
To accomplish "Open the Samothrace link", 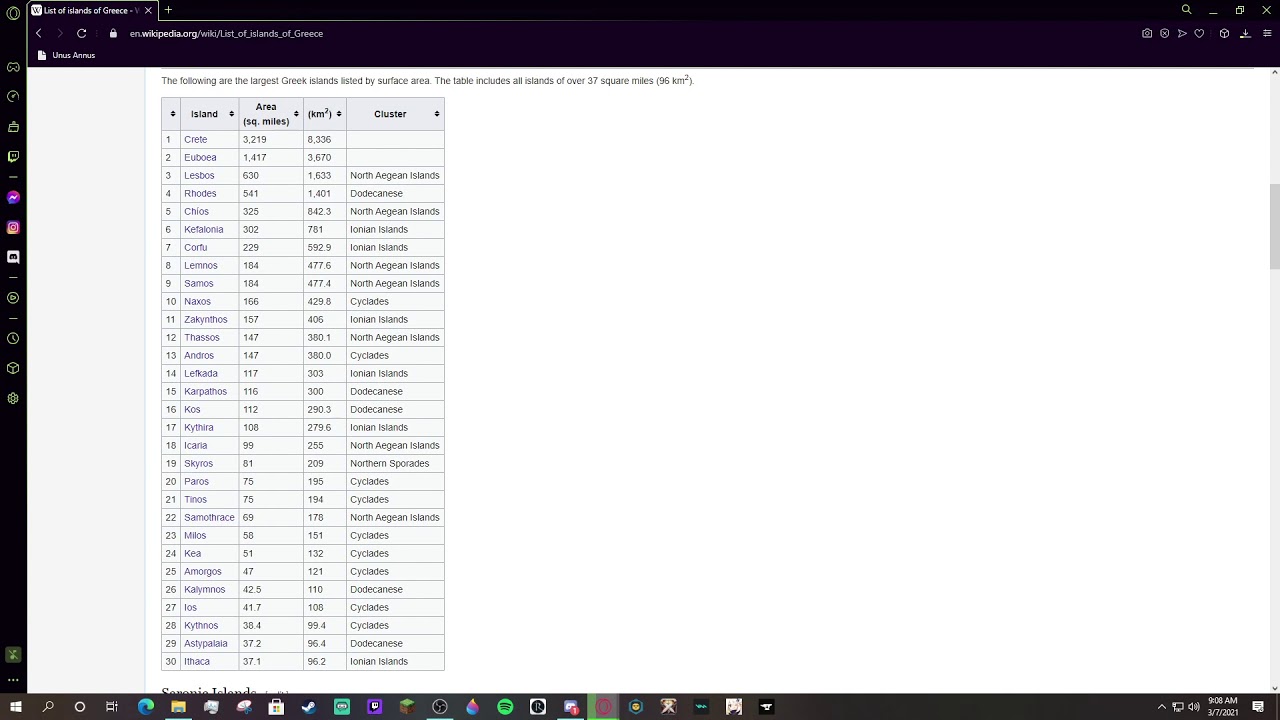I will pos(209,517).
